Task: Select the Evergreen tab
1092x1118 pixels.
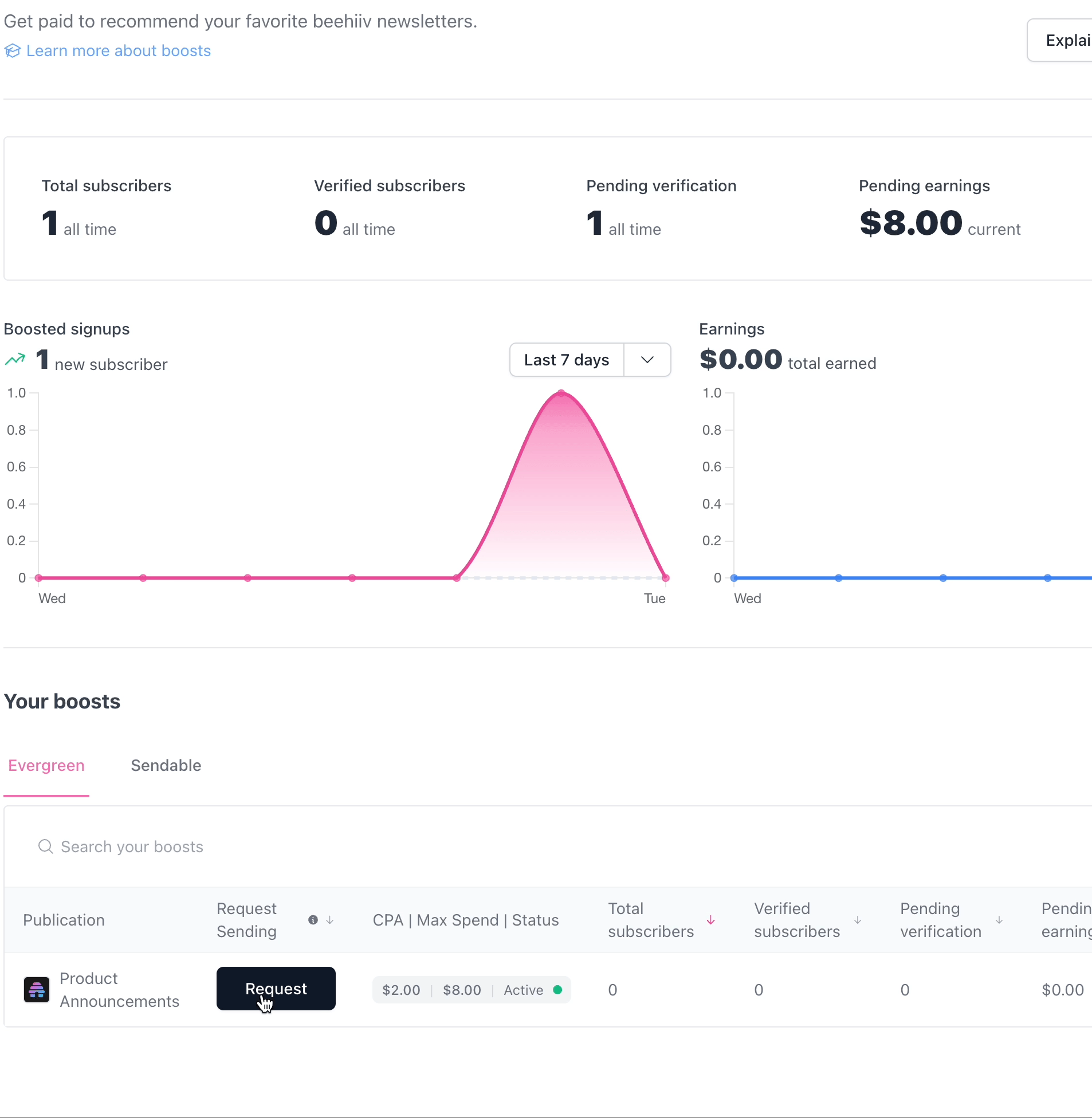Action: click(46, 766)
